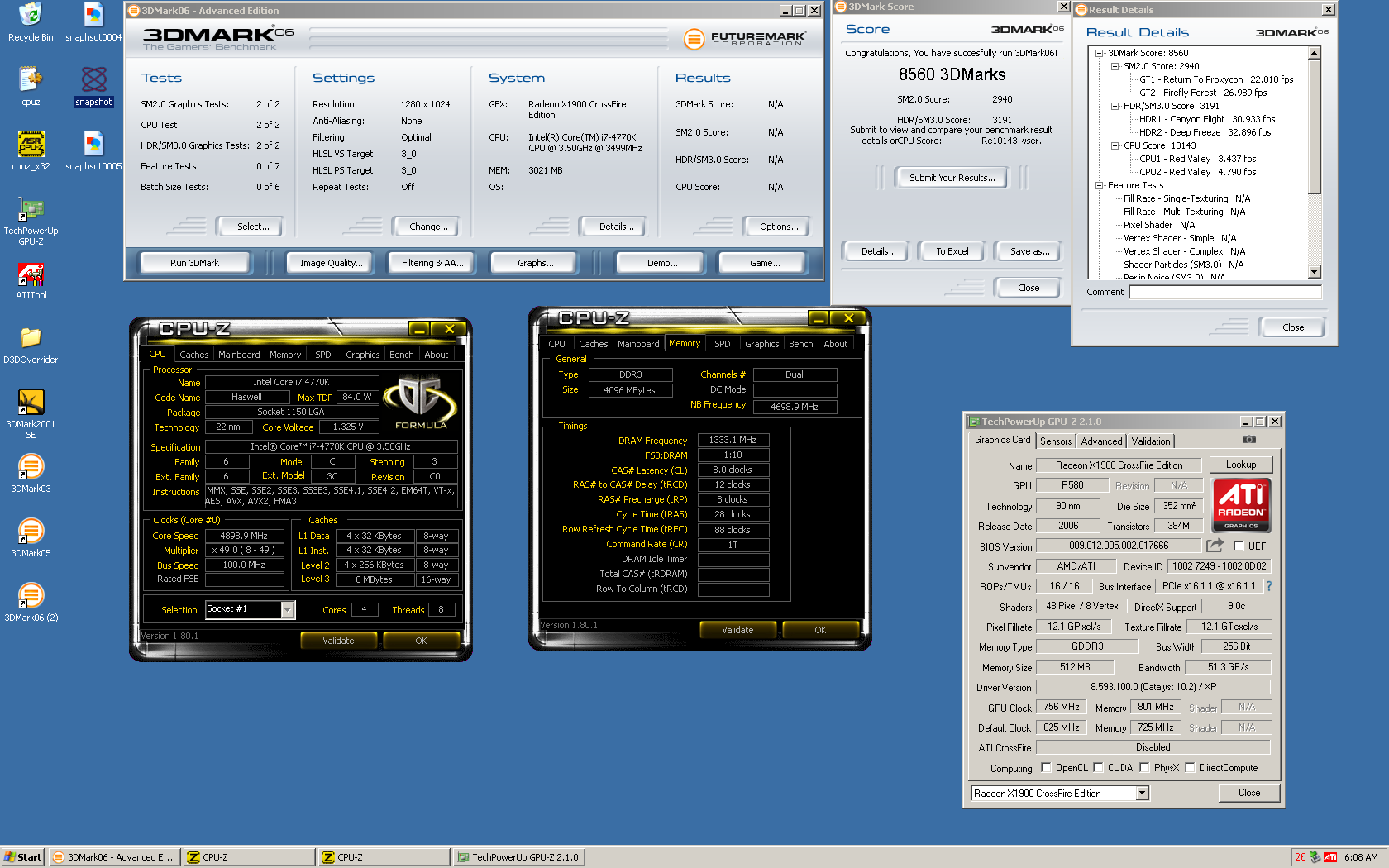Collapse HDR/SM3.0 Score: 3191 node
The width and height of the screenshot is (1389, 868).
tap(1115, 106)
